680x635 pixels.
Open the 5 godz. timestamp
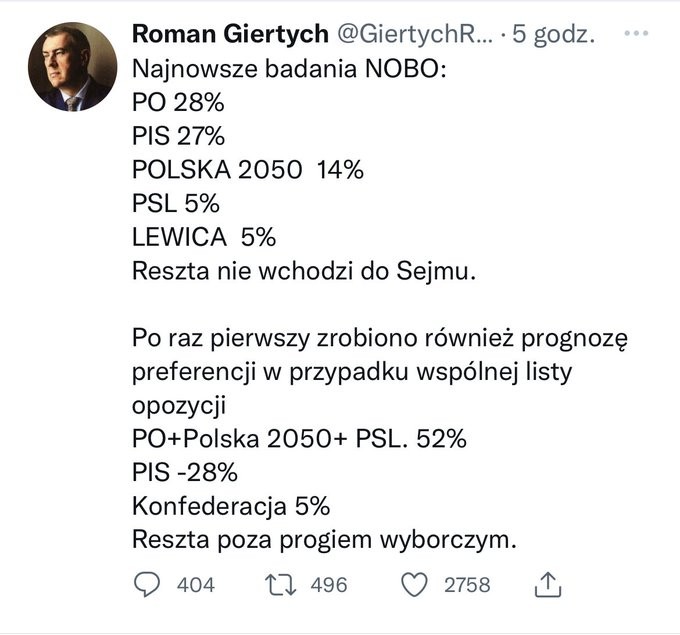[553, 34]
